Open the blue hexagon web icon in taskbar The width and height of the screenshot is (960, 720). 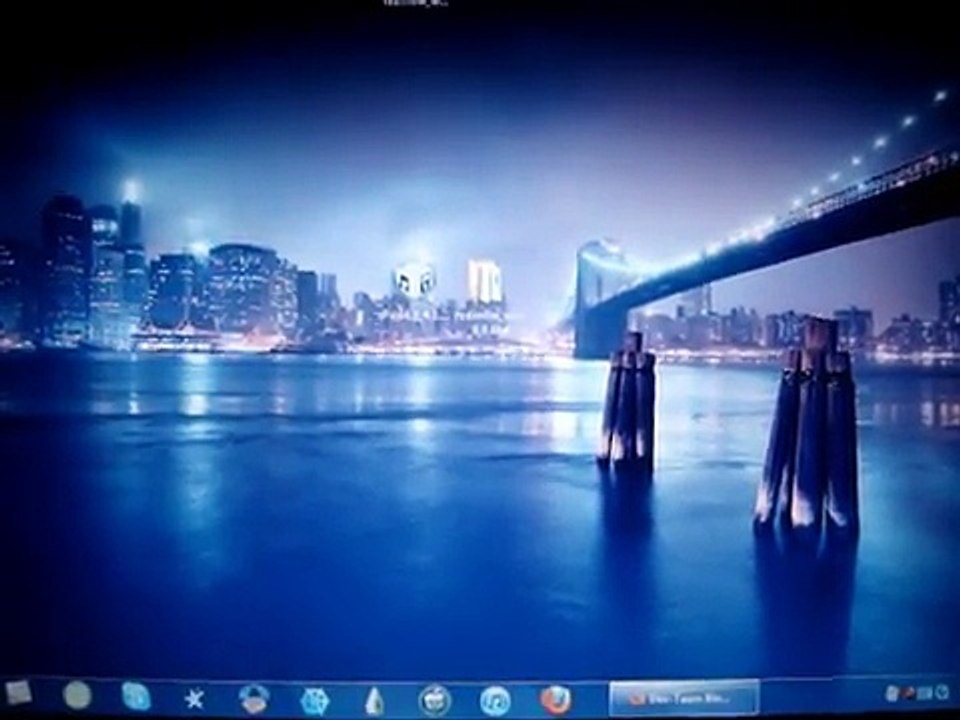pyautogui.click(x=315, y=700)
